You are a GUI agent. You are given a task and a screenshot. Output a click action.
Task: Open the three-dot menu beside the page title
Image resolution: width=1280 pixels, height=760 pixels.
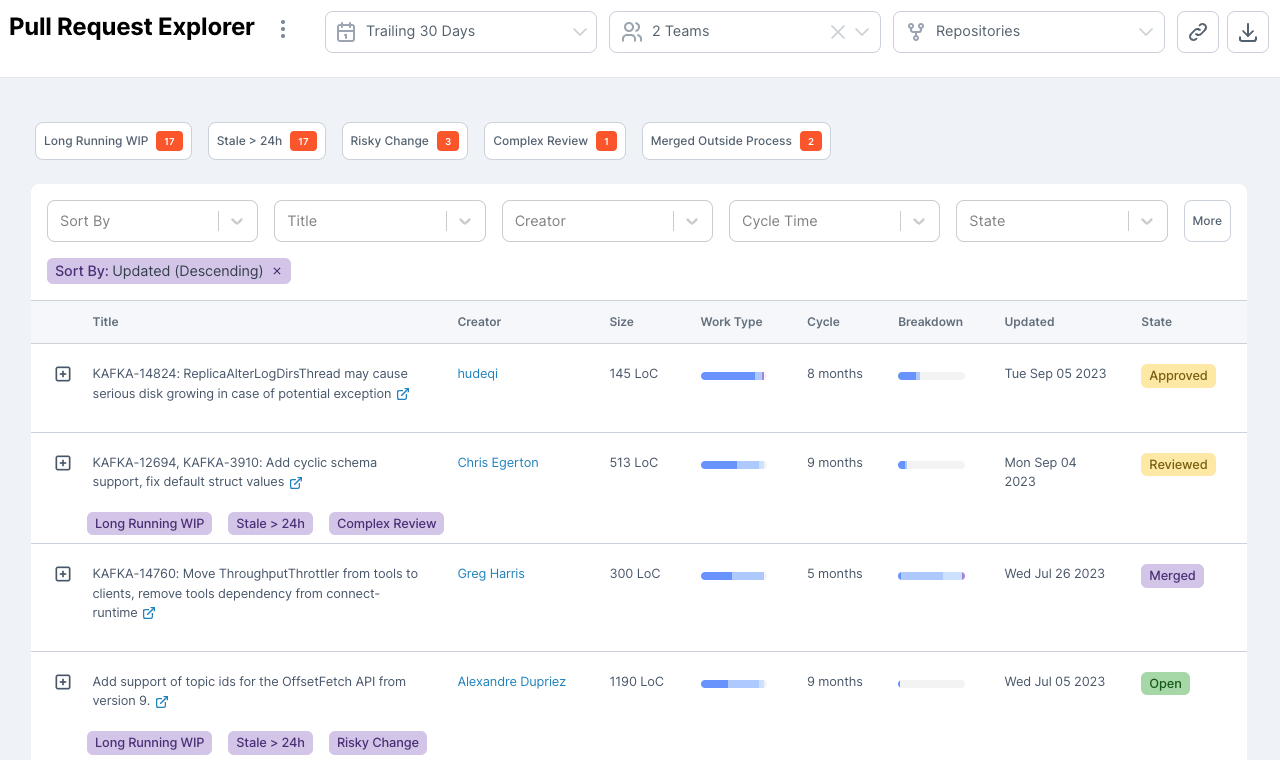283,30
